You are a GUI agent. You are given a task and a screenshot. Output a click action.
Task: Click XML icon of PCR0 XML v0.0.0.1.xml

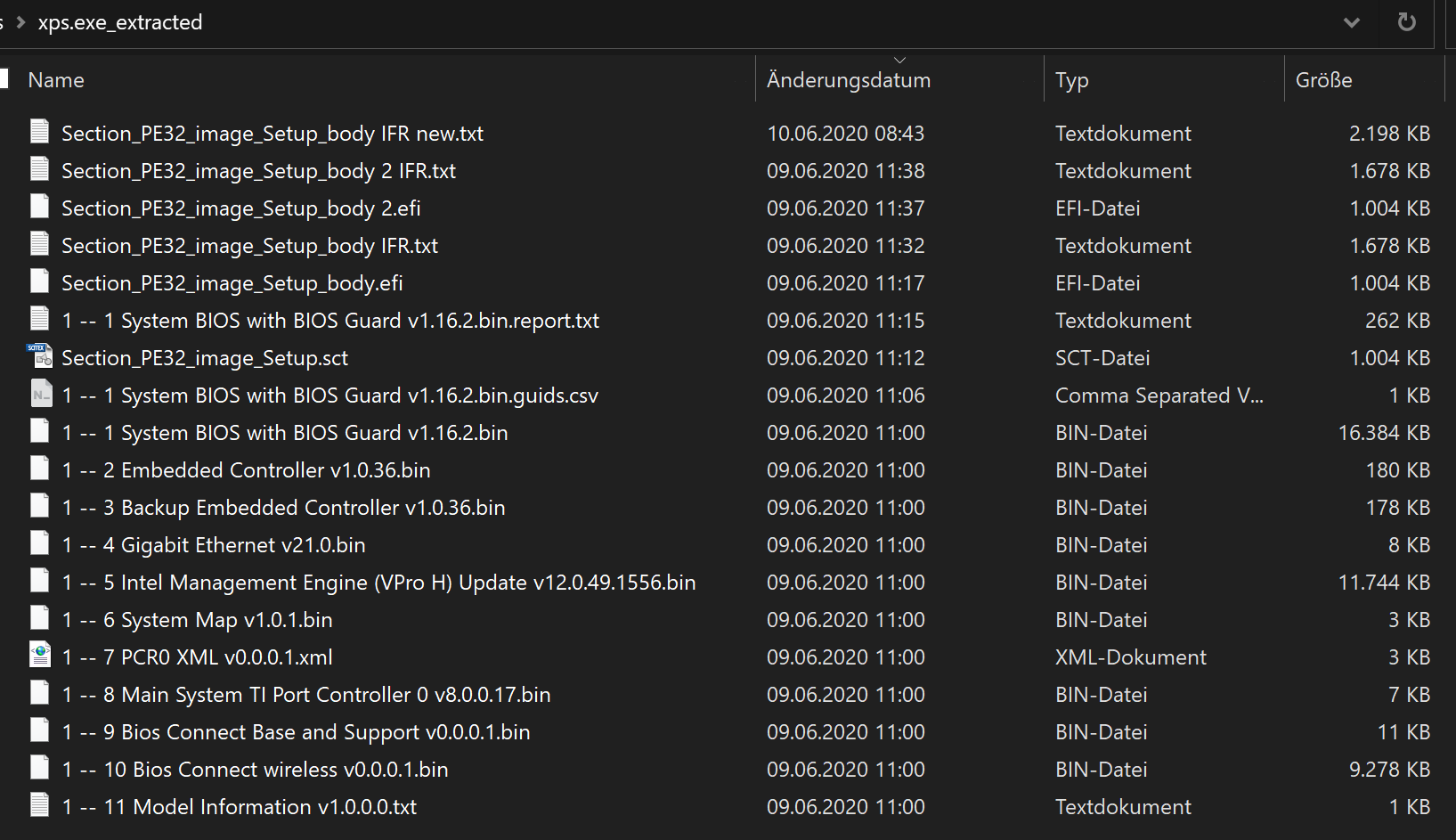[40, 655]
